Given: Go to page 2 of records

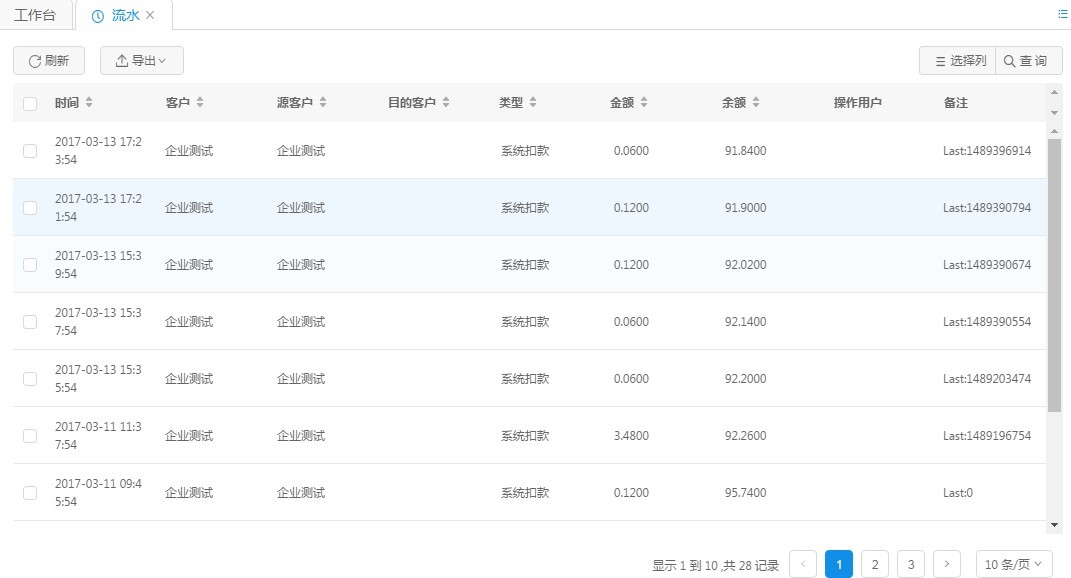Looking at the screenshot, I should (875, 564).
